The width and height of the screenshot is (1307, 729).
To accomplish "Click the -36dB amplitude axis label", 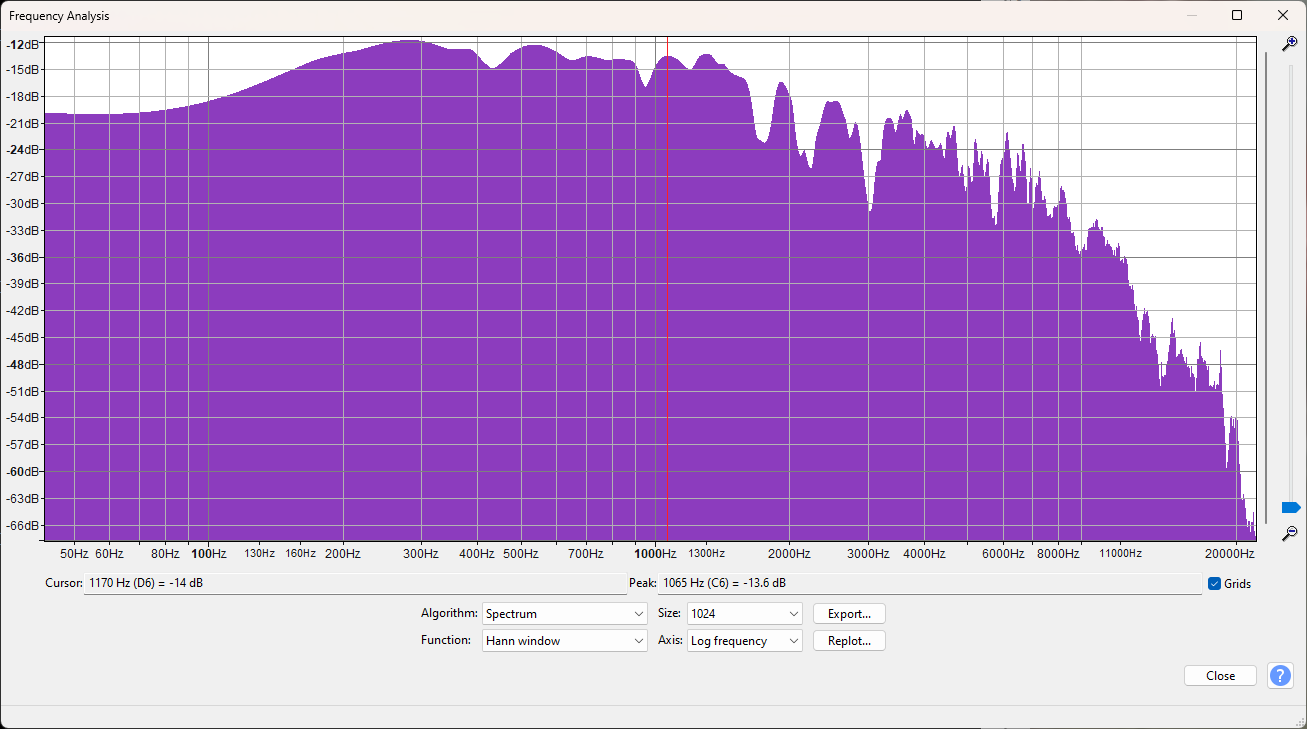I will (x=24, y=258).
